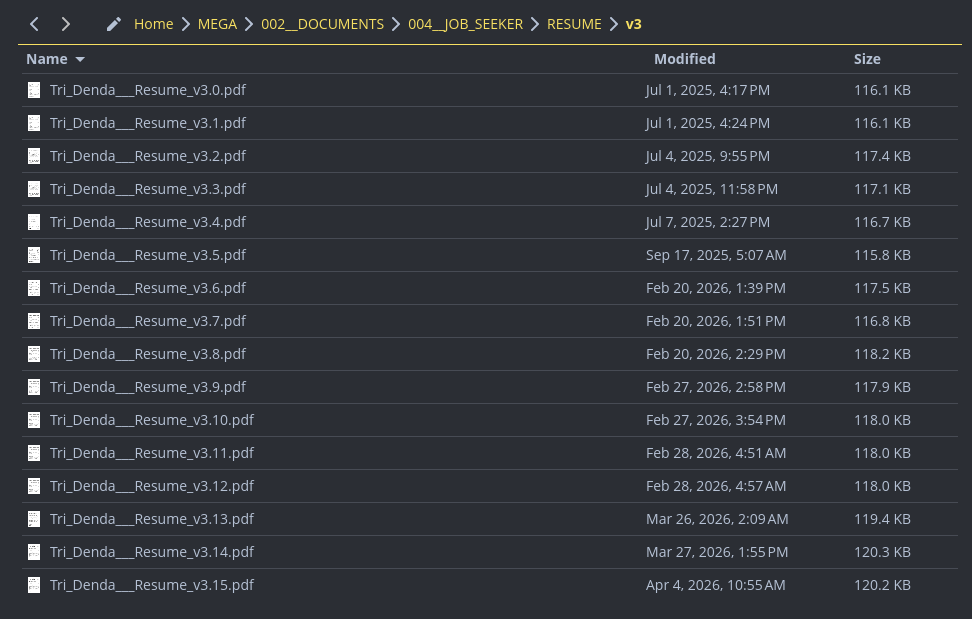Click PDF icon of Resume_v3.5.pdf

34,255
